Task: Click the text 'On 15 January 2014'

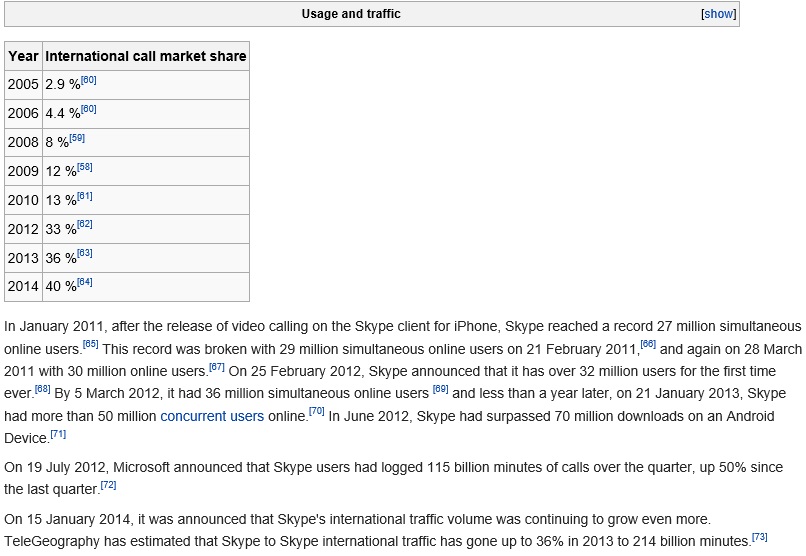Action: click(x=67, y=519)
